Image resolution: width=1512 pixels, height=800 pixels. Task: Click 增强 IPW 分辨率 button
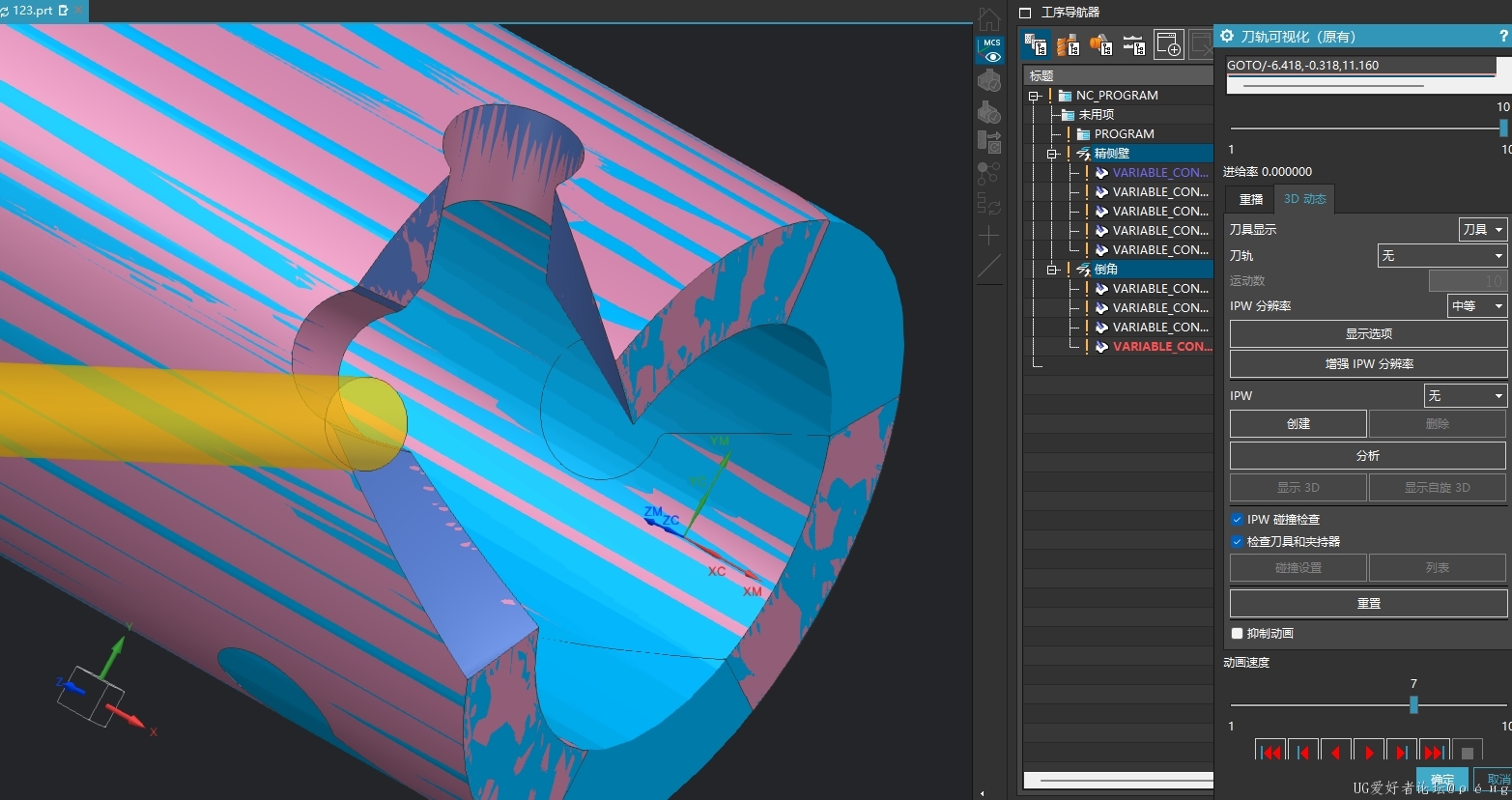click(x=1368, y=363)
